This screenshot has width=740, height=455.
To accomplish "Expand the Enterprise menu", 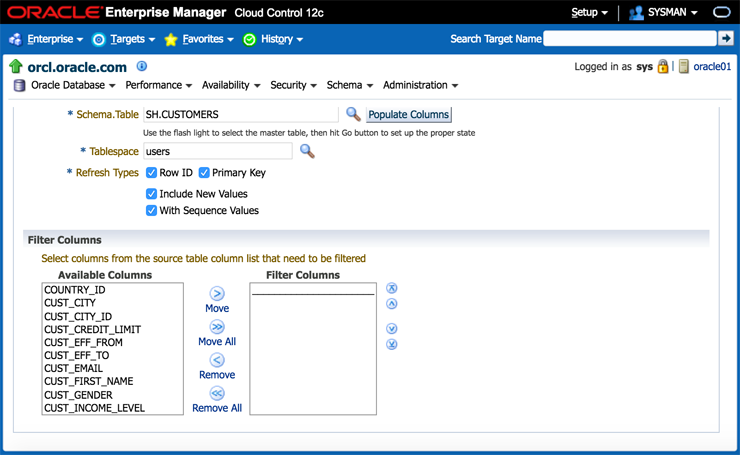I will (55, 39).
